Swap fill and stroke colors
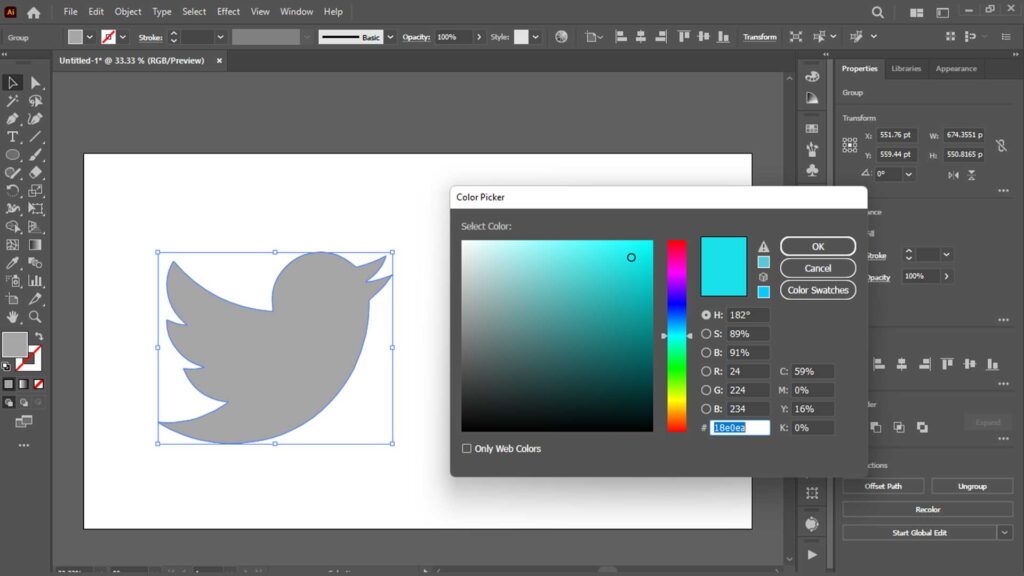Image resolution: width=1024 pixels, height=576 pixels. pyautogui.click(x=39, y=336)
